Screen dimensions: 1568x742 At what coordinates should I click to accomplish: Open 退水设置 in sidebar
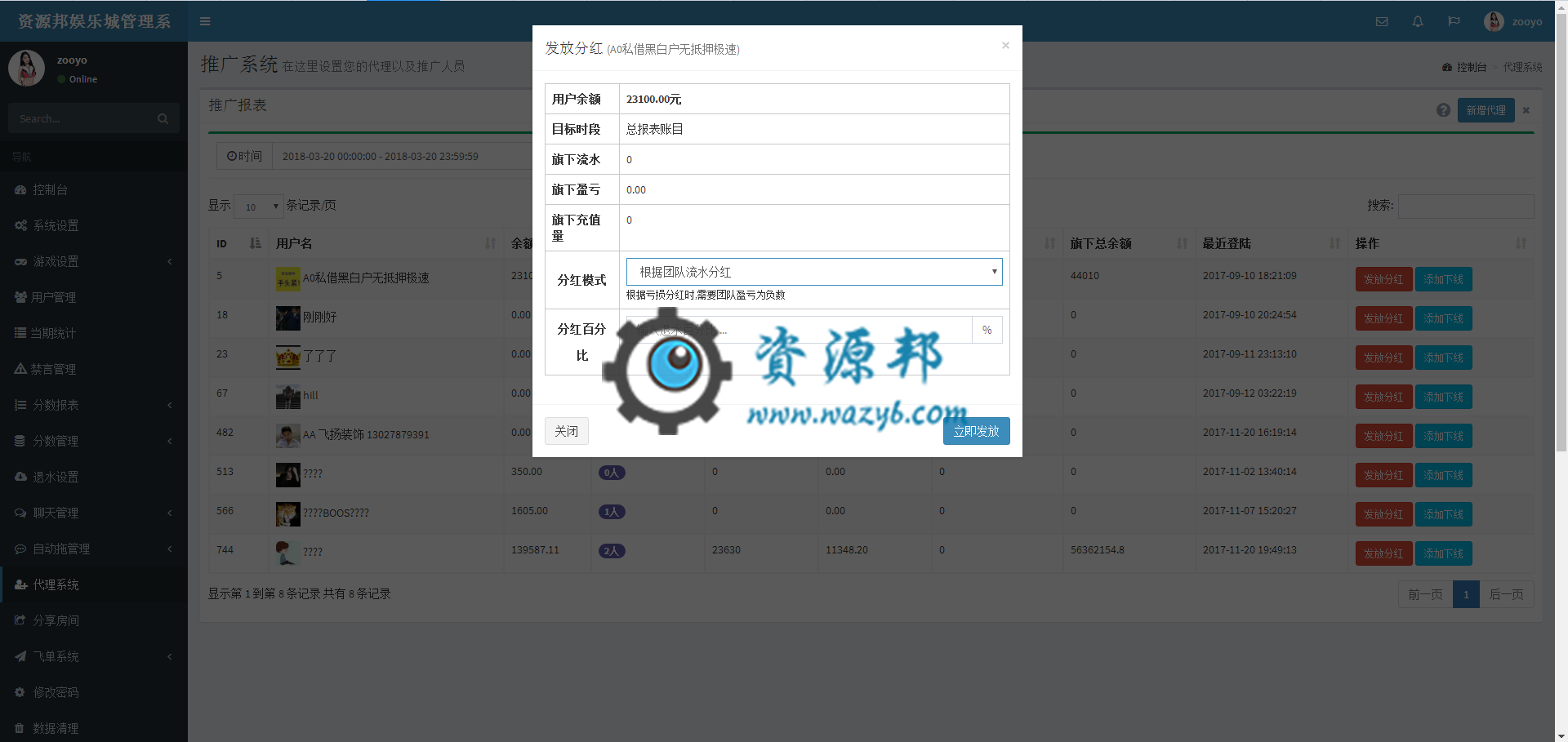(94, 477)
